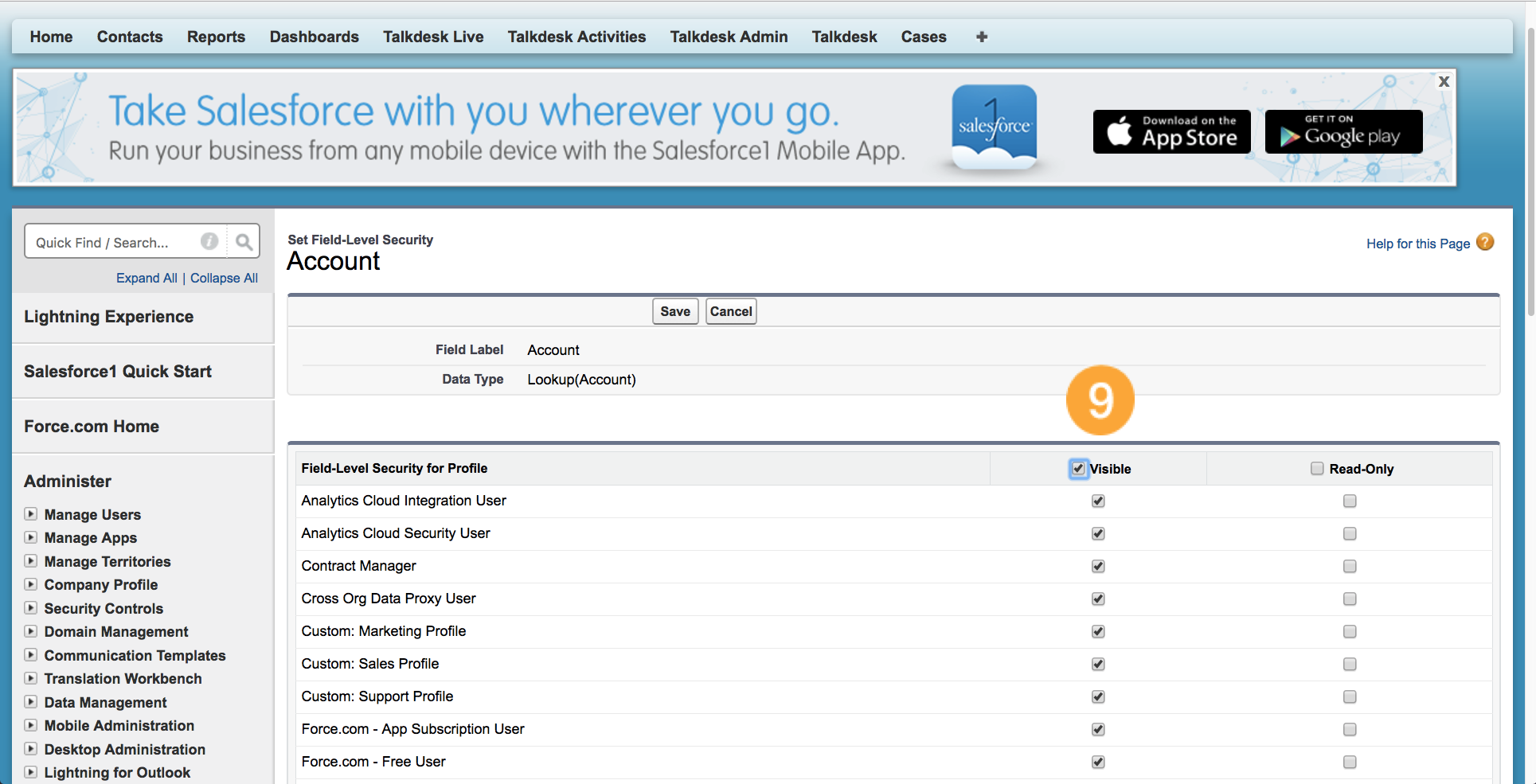Check Read-Only for Force.com - Free User

[x=1350, y=762]
